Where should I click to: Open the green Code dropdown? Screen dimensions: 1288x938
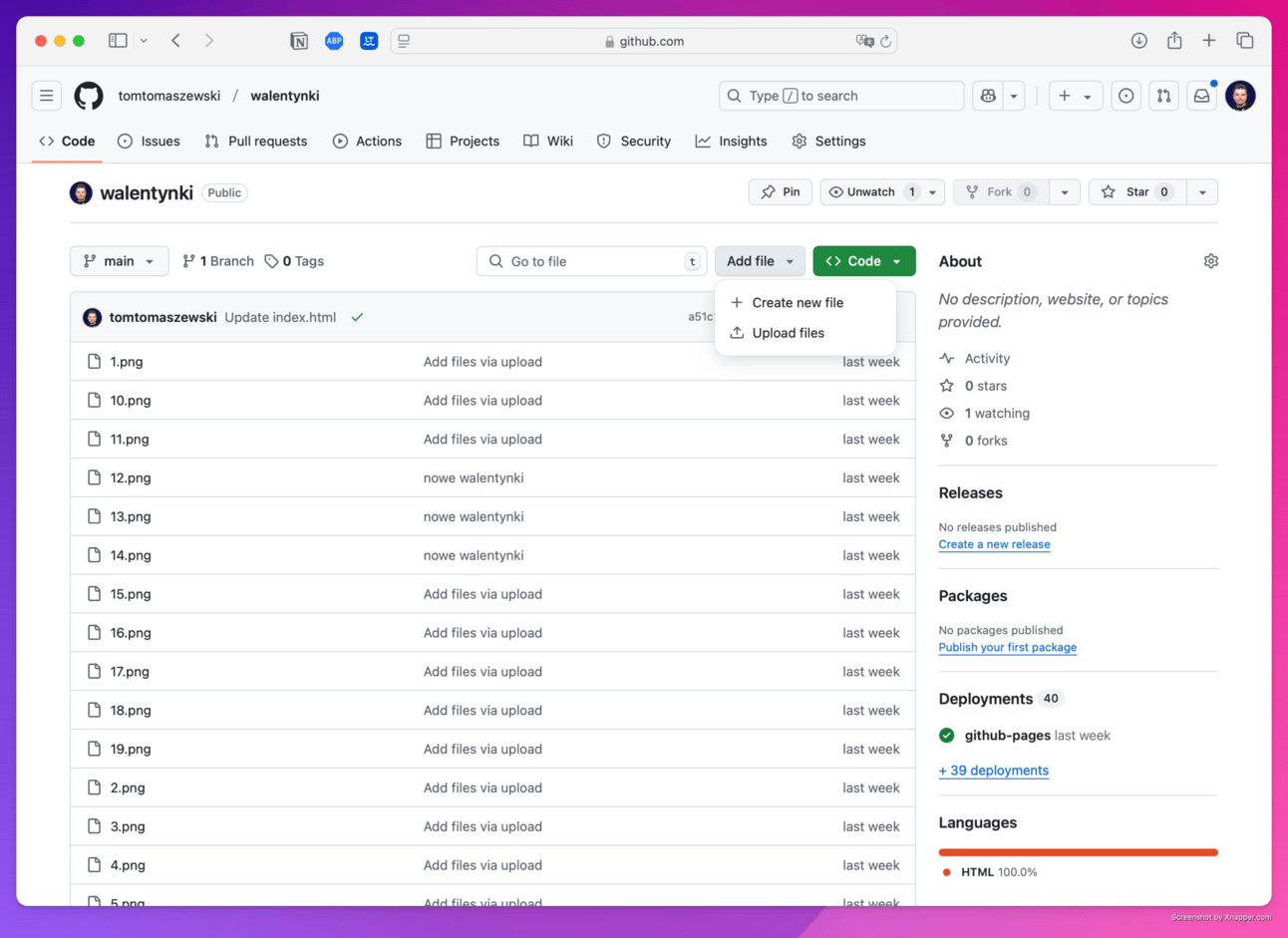click(x=864, y=261)
